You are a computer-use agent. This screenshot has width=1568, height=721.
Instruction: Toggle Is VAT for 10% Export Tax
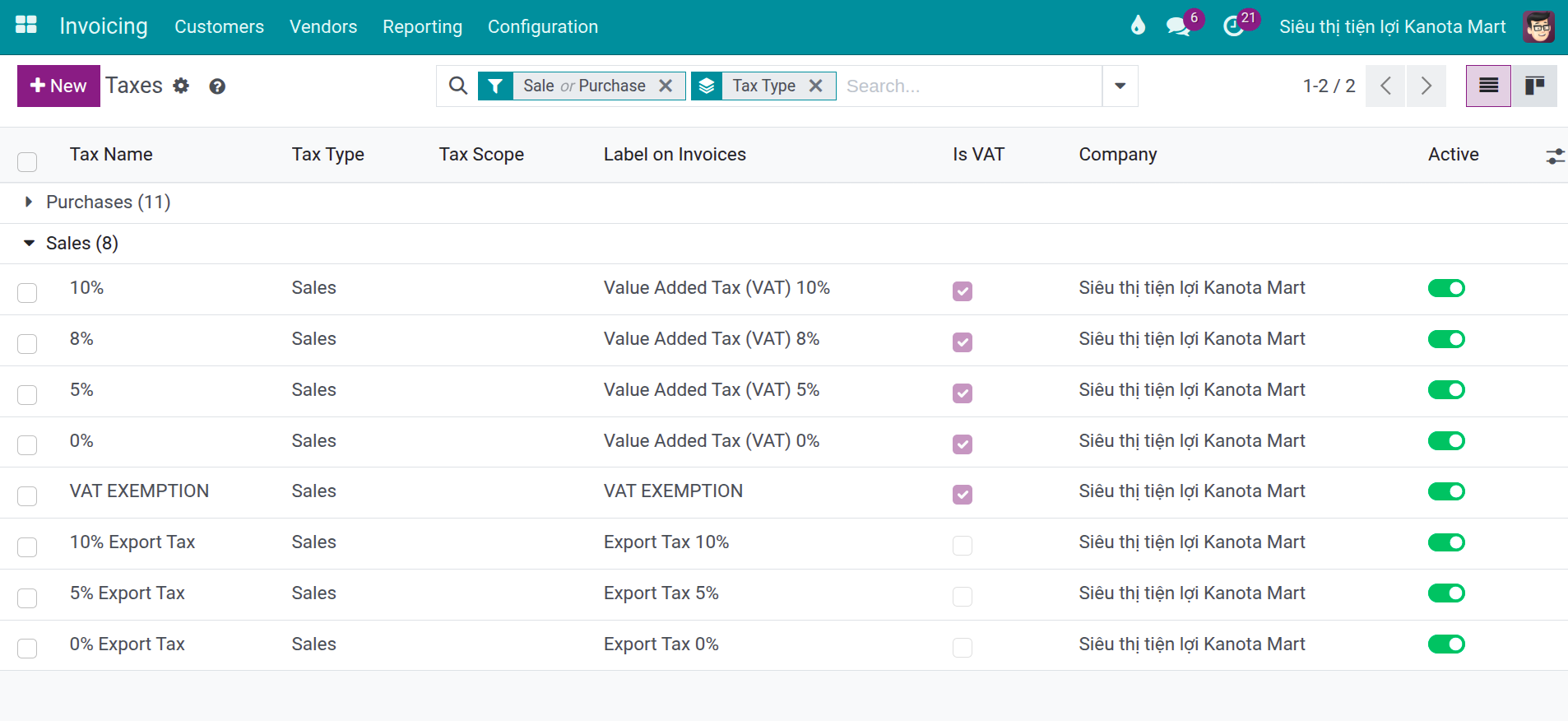pyautogui.click(x=963, y=546)
